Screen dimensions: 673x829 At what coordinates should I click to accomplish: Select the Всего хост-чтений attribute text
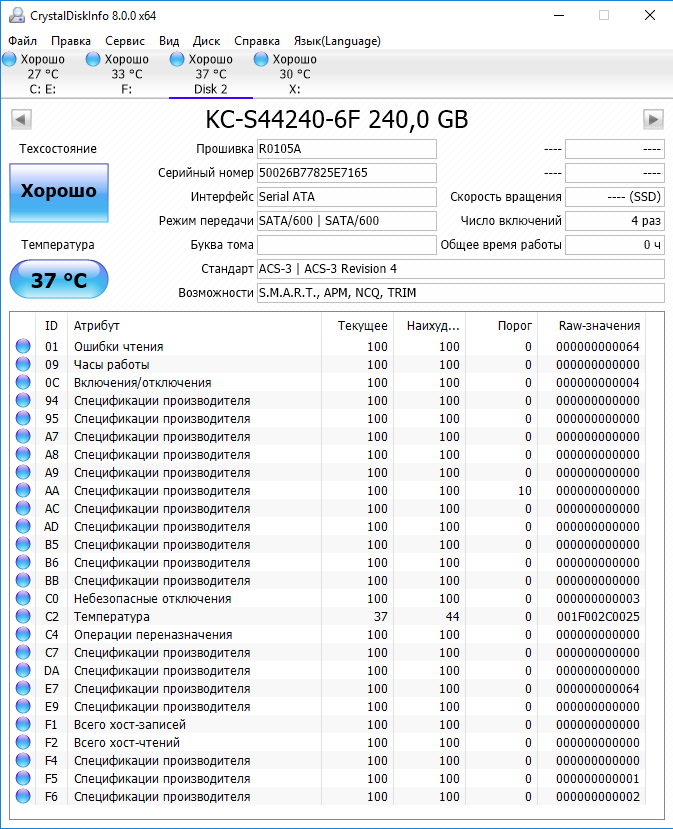[x=127, y=743]
